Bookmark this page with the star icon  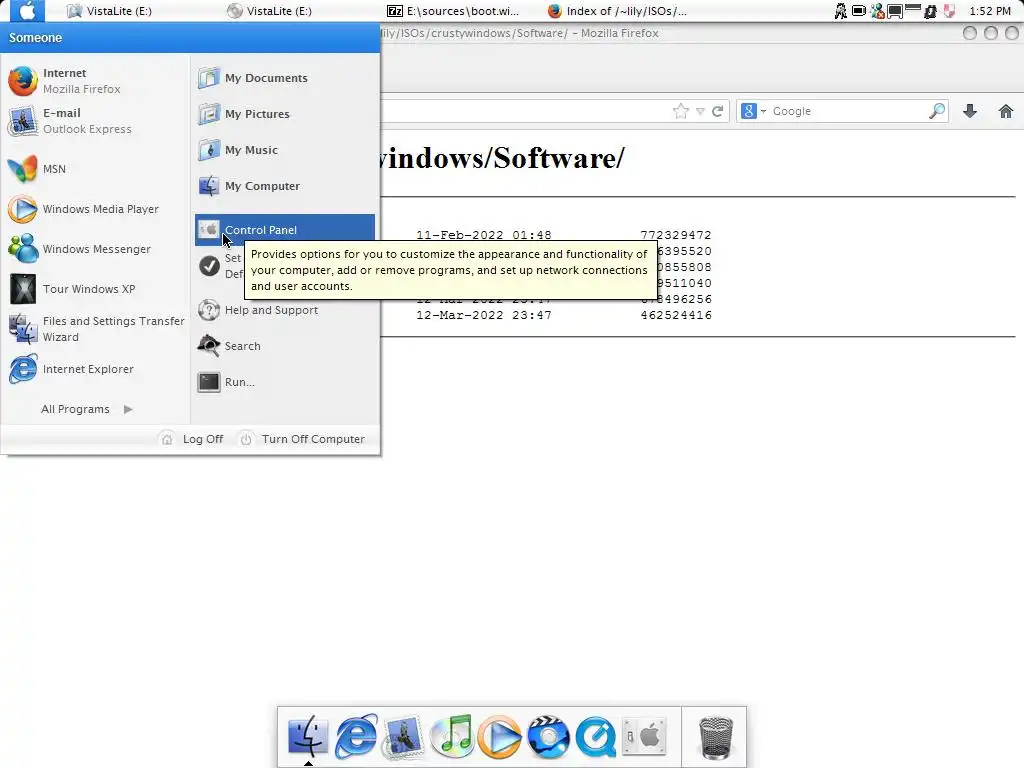680,111
